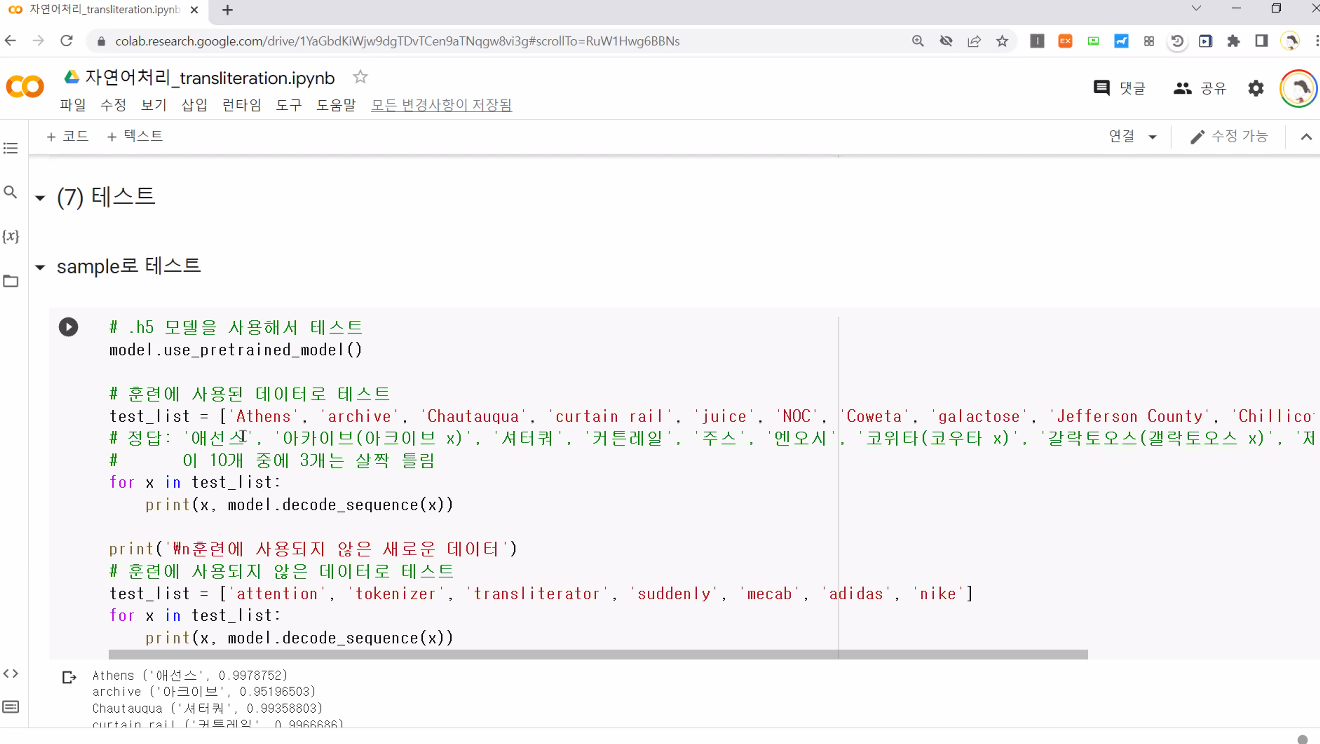The height and width of the screenshot is (744, 1320).
Task: Open the variables inspector panel
Action: tap(11, 236)
